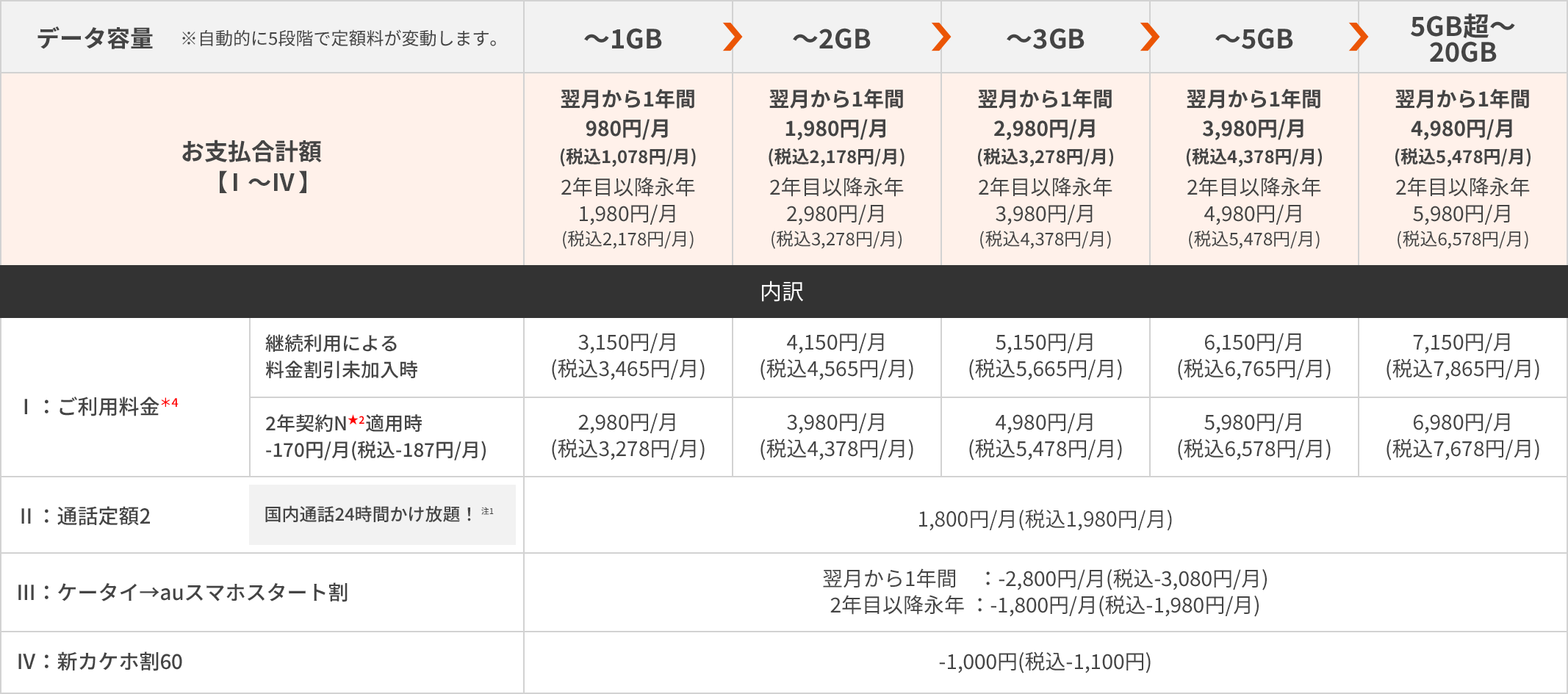Click the データ容量 heading
1568x694 pixels.
point(95,38)
